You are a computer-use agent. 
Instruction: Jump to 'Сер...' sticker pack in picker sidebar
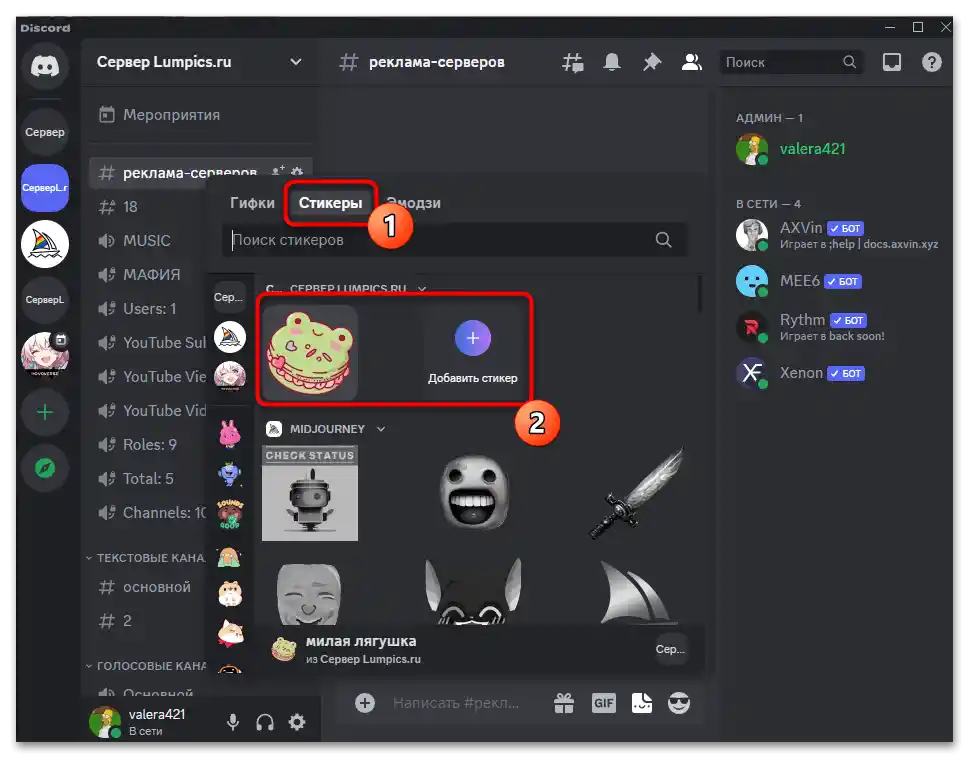pyautogui.click(x=229, y=298)
